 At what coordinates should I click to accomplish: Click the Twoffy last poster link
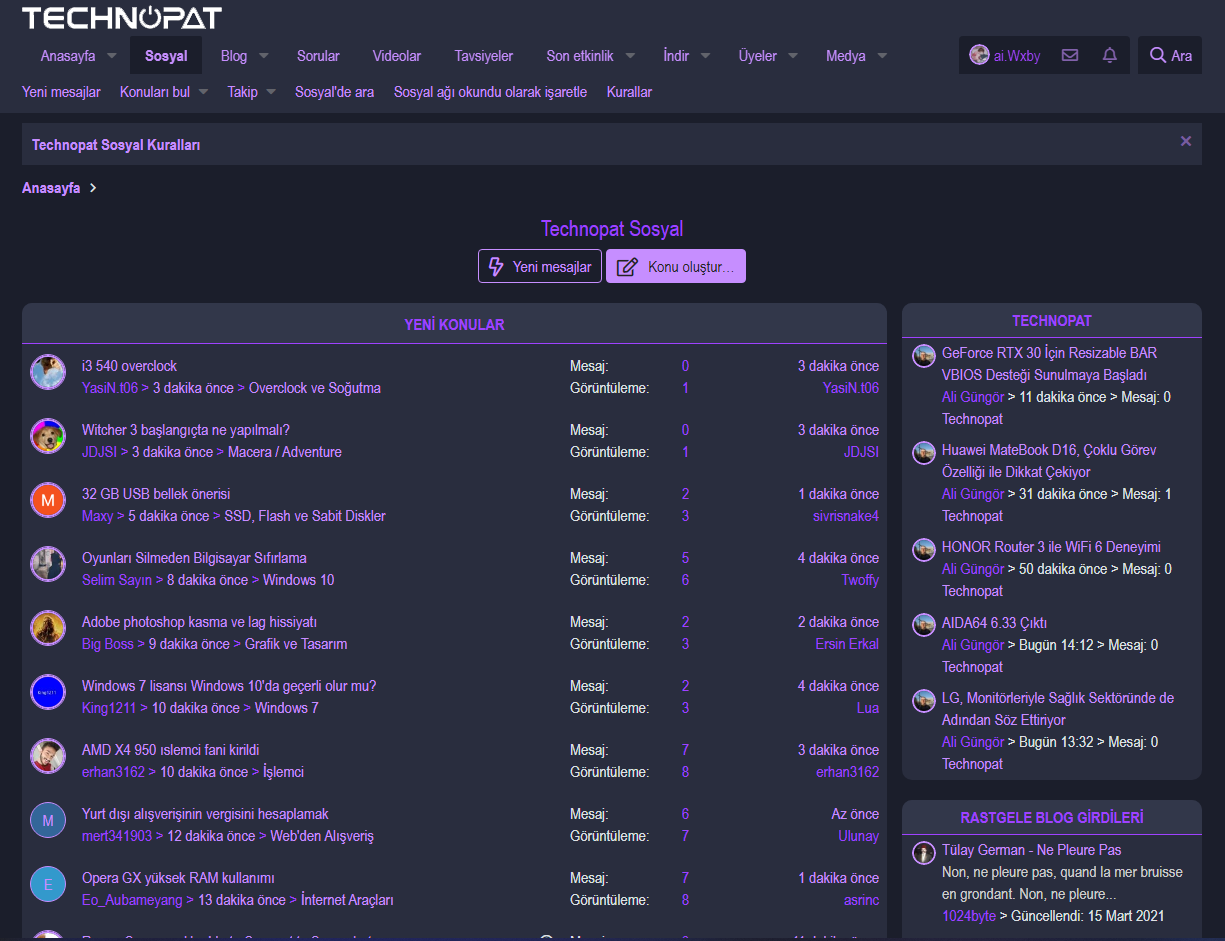(860, 580)
